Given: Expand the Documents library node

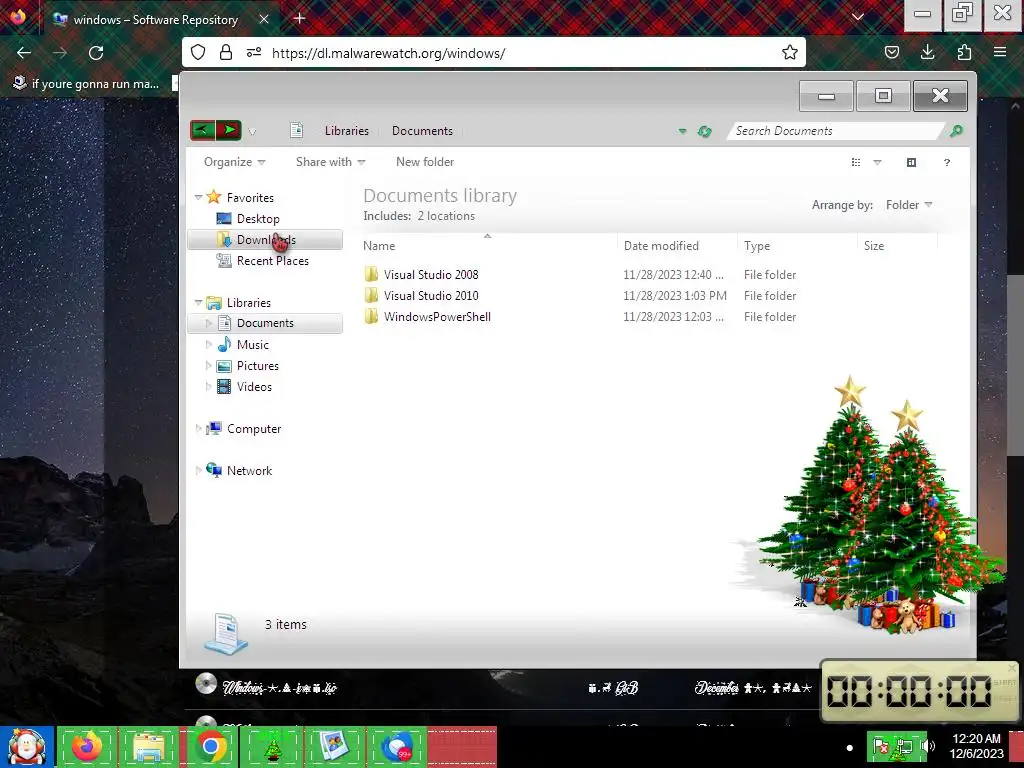Looking at the screenshot, I should [x=208, y=323].
